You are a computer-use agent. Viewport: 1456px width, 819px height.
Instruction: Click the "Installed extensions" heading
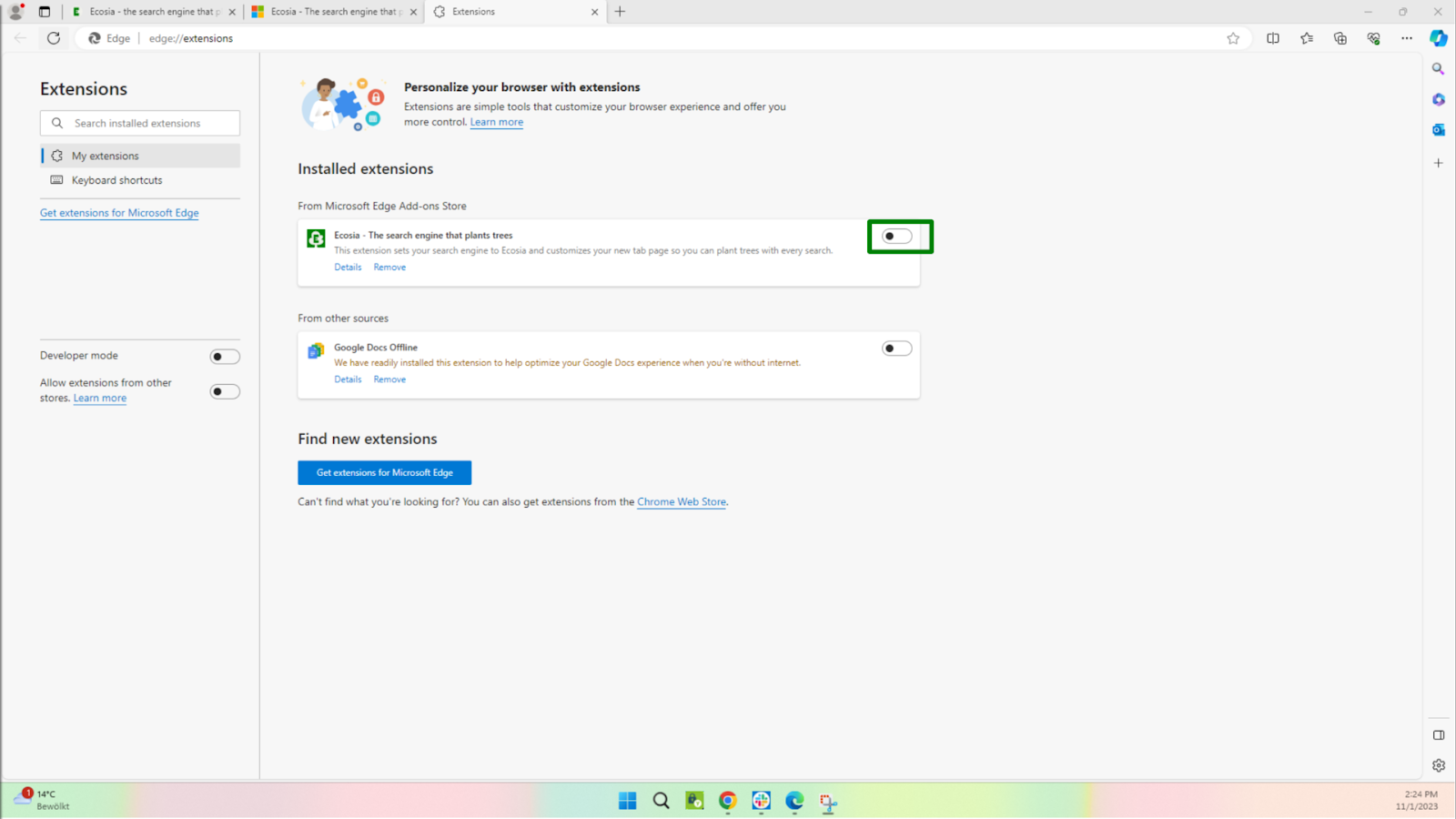pos(366,169)
